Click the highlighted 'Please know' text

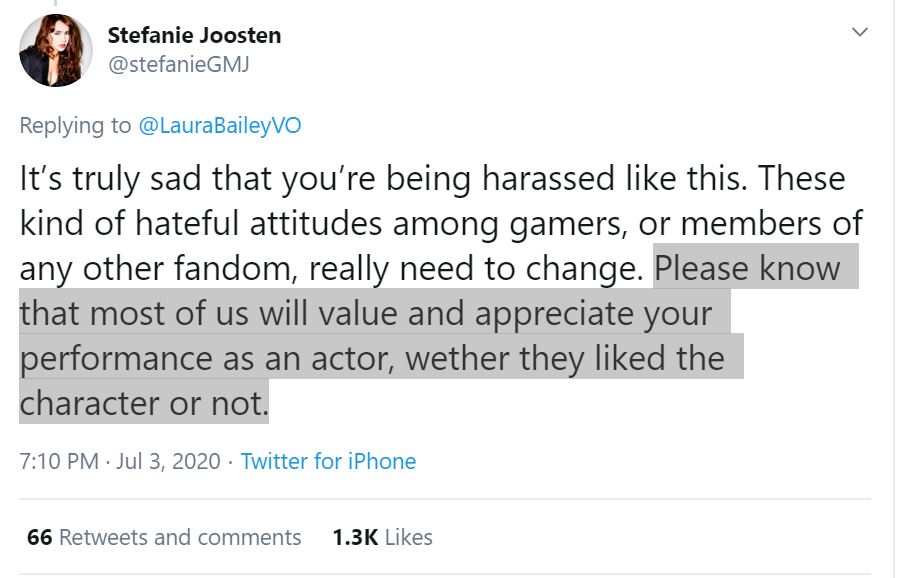747,269
